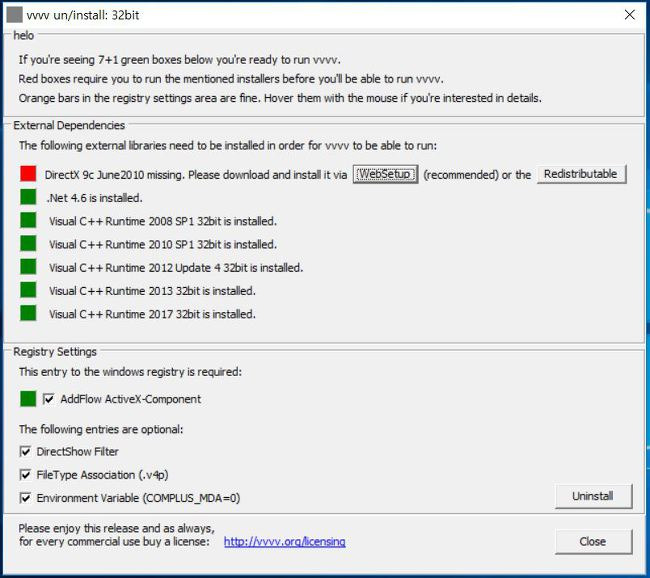Click the WebSetup button for DirectX

tap(385, 174)
